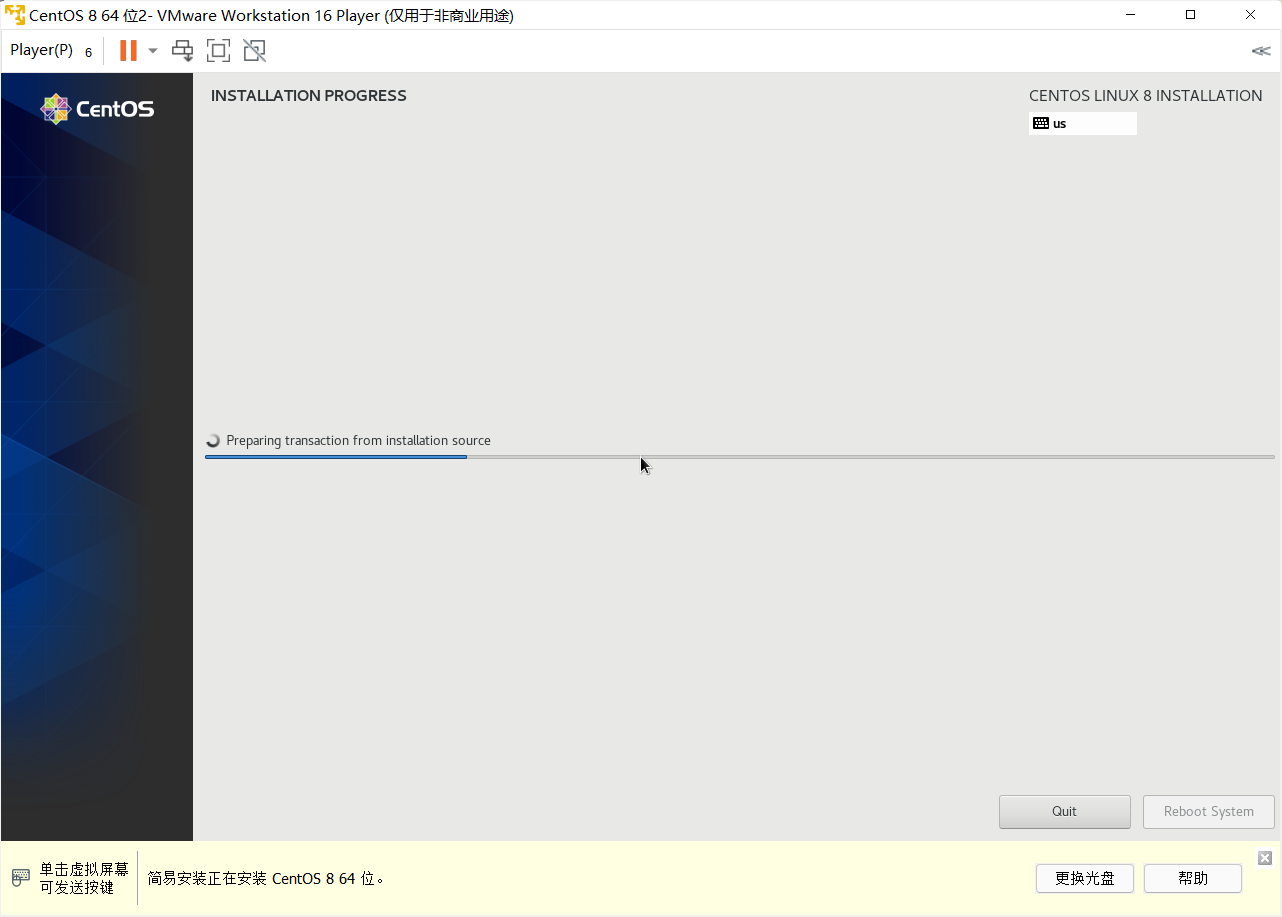Click the 单击虚拟屏幕可发送按键 hint text
Image resolution: width=1282 pixels, height=917 pixels.
click(84, 878)
